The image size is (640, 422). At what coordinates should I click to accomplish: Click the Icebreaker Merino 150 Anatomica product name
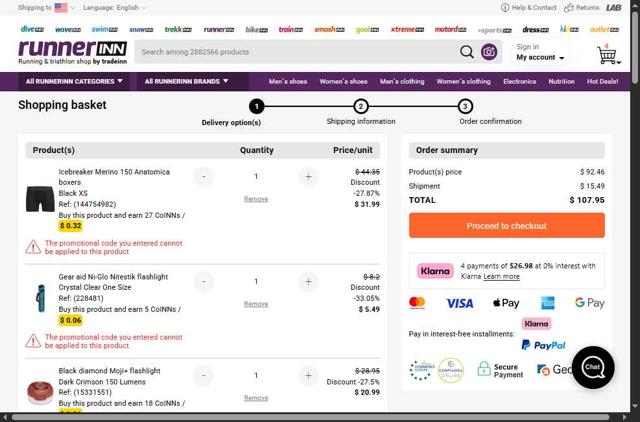pyautogui.click(x=114, y=177)
